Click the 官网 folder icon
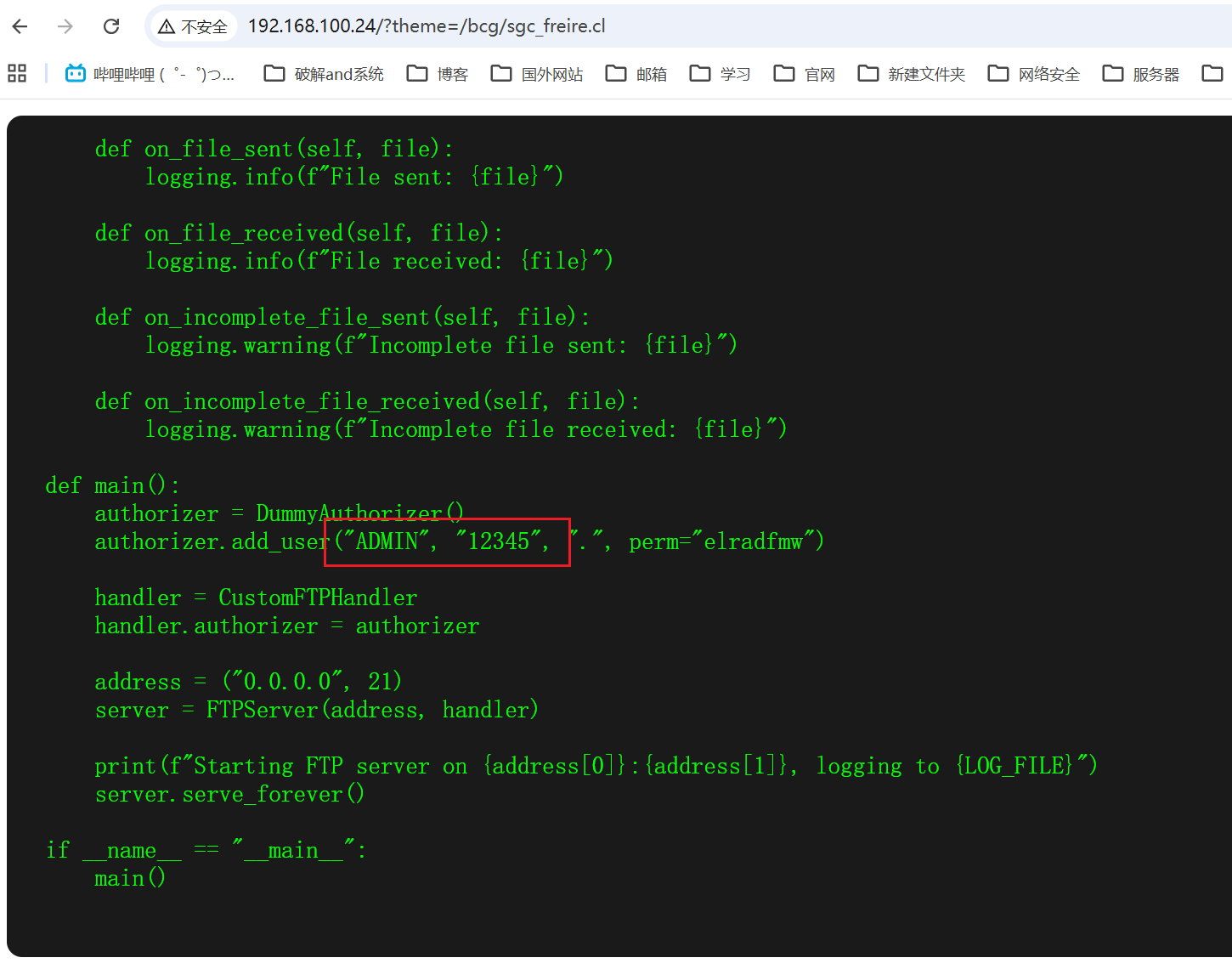Image resolution: width=1232 pixels, height=969 pixels. coord(784,74)
